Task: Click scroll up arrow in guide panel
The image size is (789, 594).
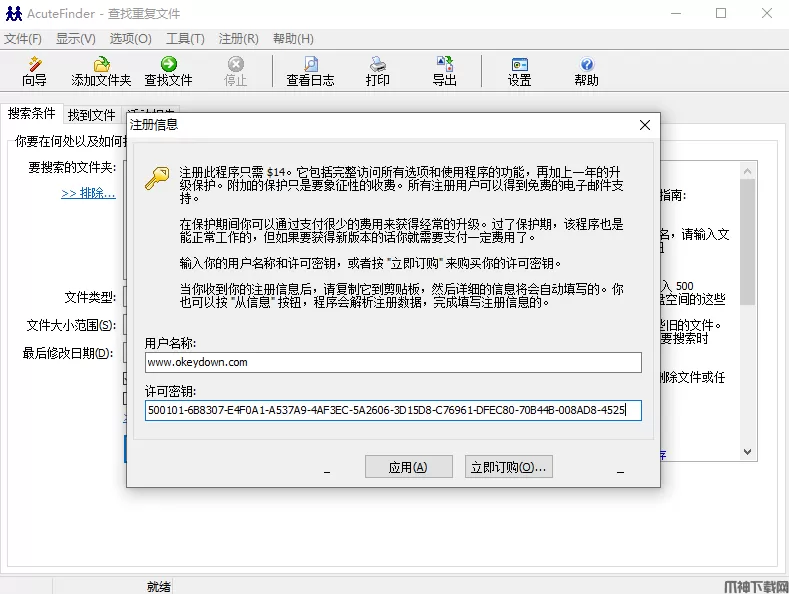Action: [748, 172]
